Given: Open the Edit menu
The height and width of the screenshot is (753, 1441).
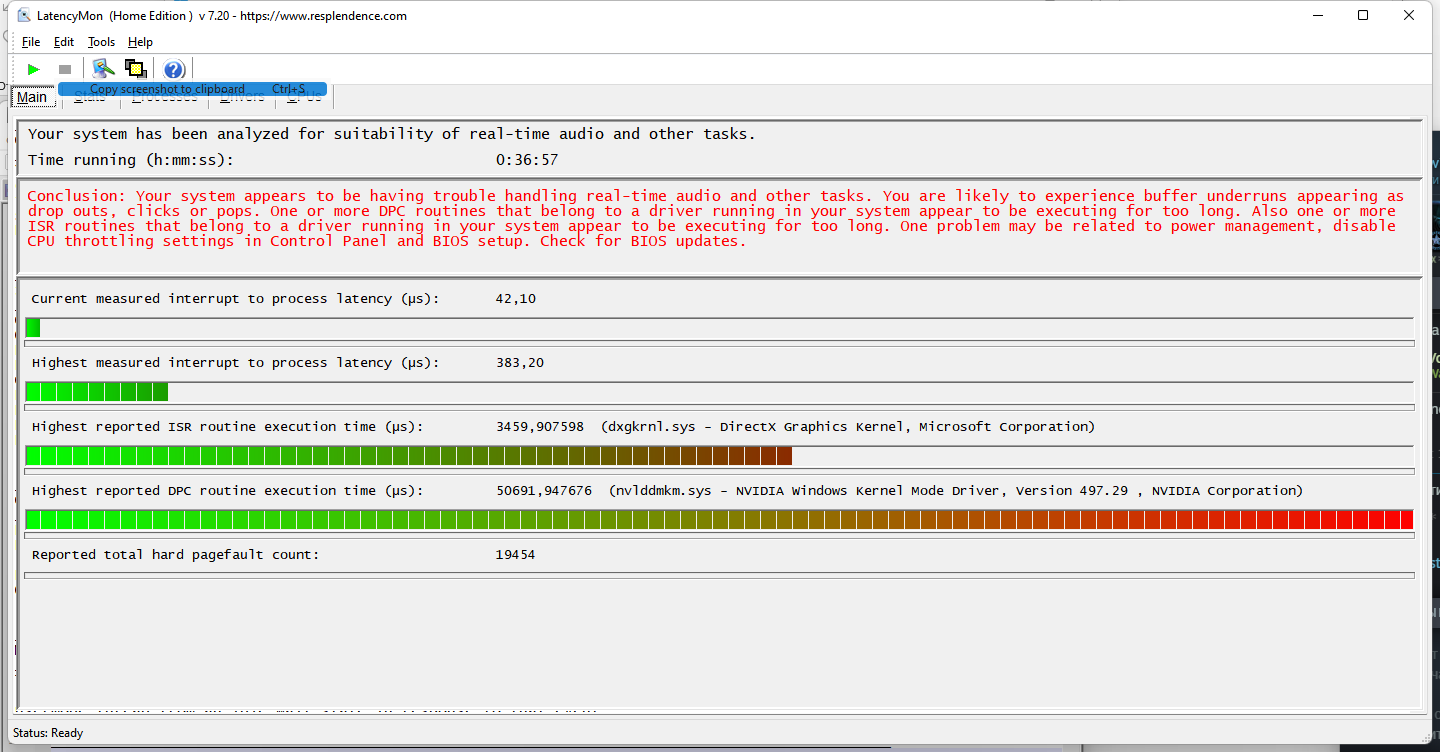Looking at the screenshot, I should coord(64,42).
